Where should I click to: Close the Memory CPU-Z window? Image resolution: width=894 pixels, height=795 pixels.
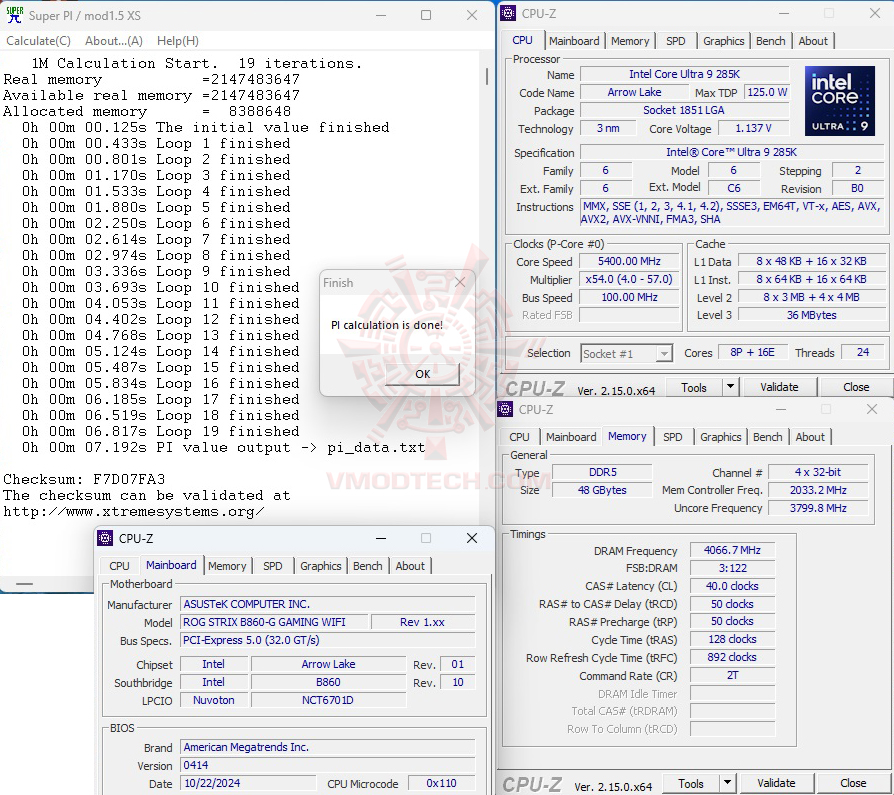tap(871, 409)
